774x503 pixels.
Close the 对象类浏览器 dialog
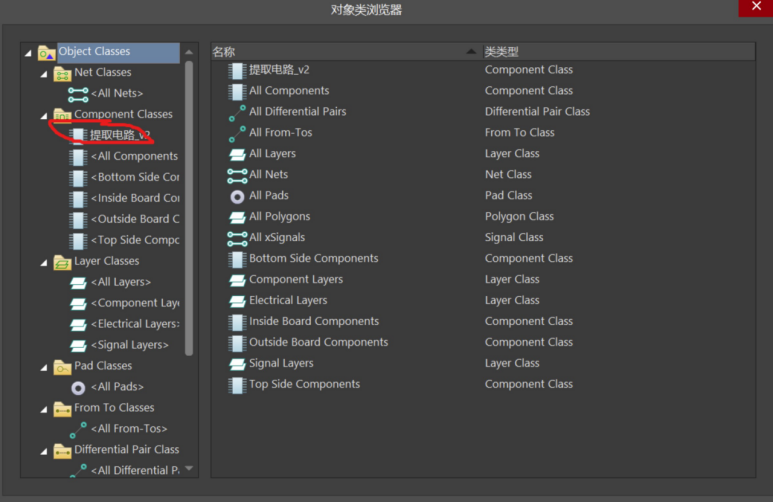pos(755,8)
